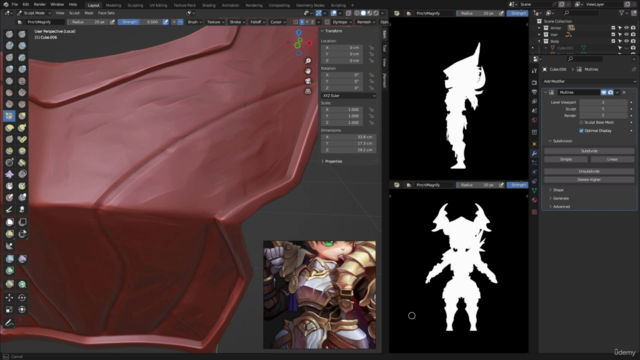
Task: Select the Elastic Deform brush
Action: pyautogui.click(x=9, y=128)
